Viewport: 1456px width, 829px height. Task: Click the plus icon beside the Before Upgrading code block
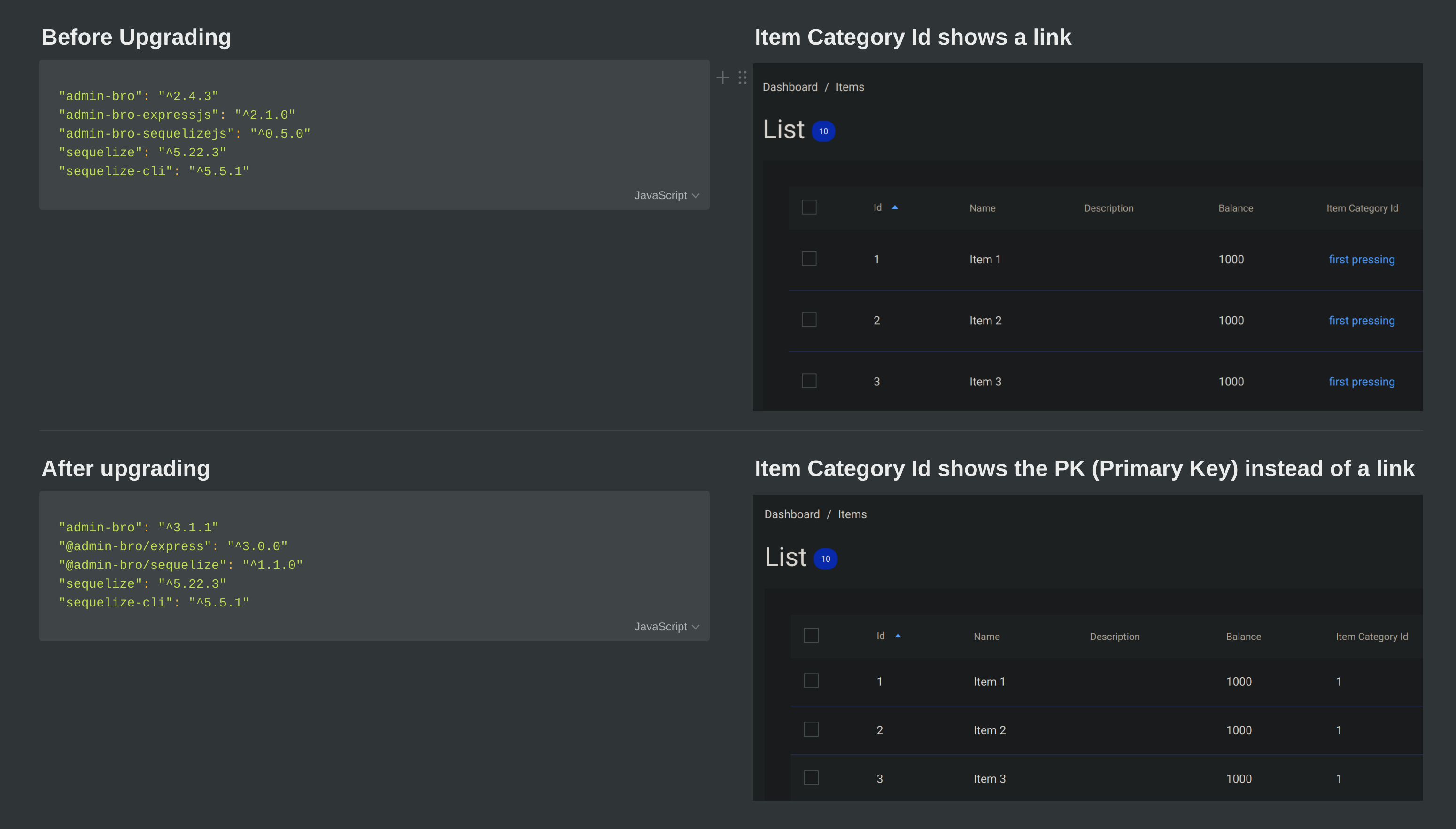coord(722,77)
